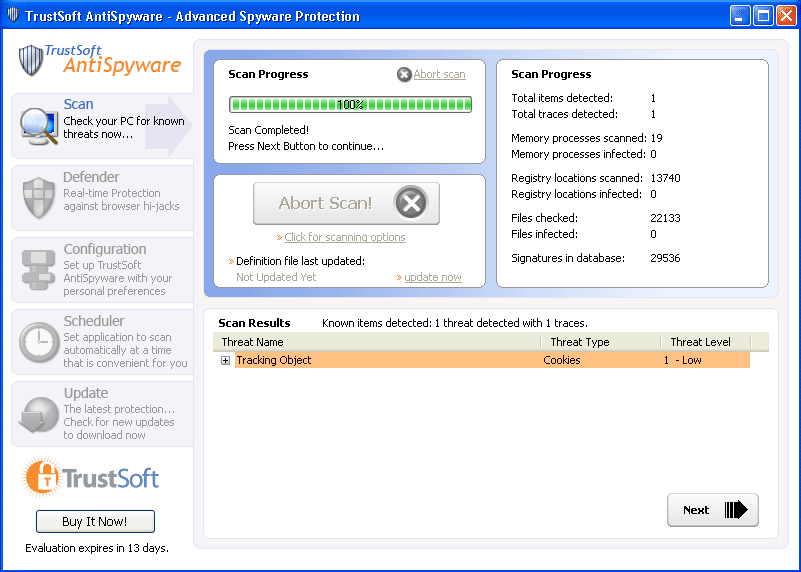
Task: Sort results by Threat Name column
Action: [x=377, y=342]
